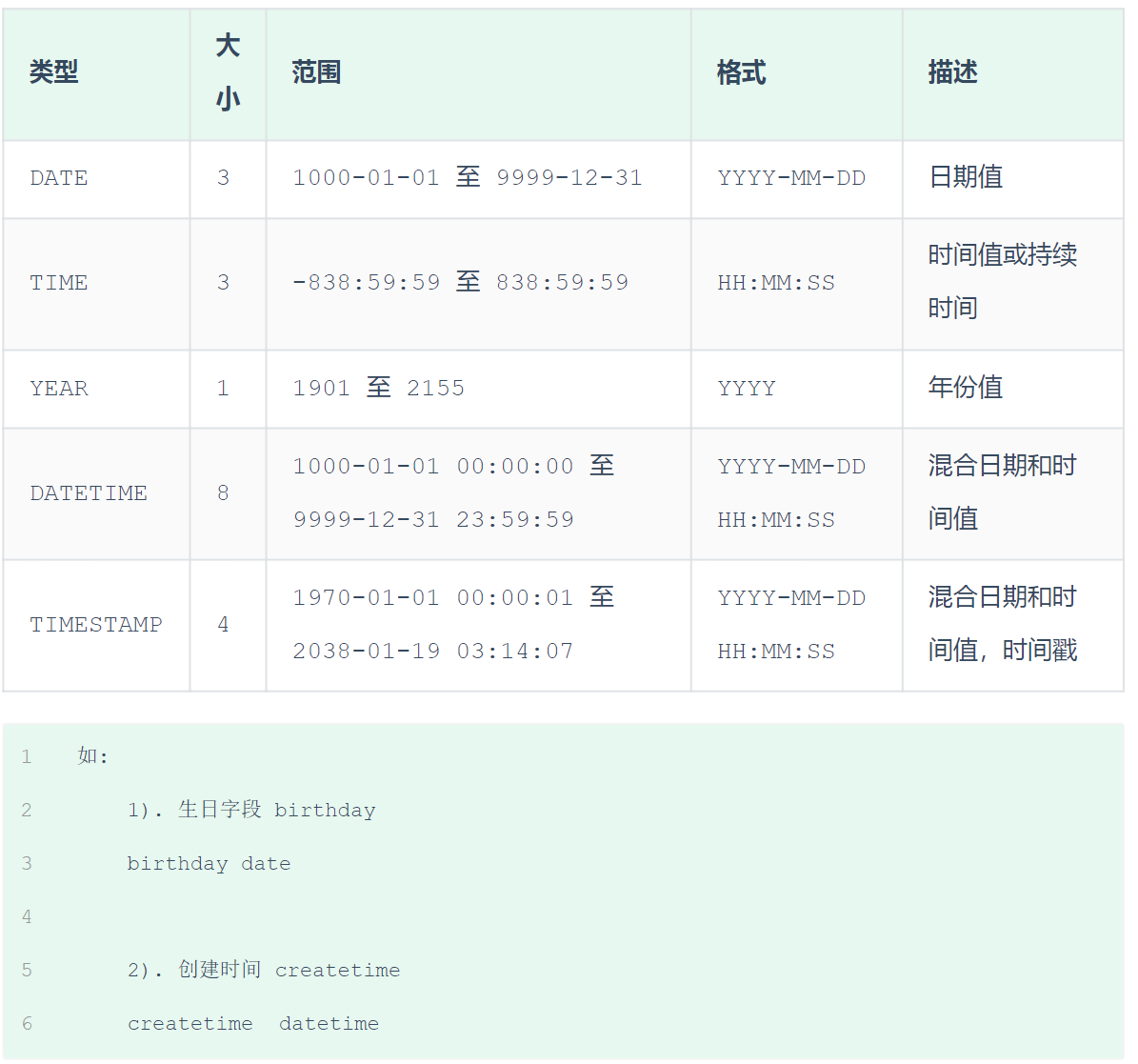Click the 类型 column header

[x=54, y=72]
